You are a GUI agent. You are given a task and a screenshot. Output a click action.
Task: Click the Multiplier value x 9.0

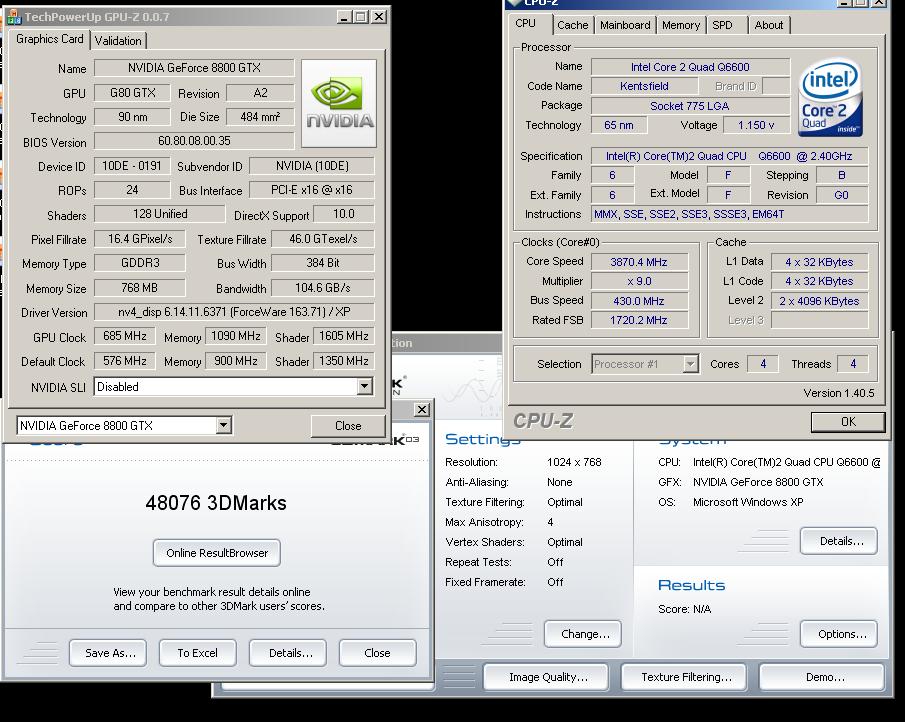point(639,281)
